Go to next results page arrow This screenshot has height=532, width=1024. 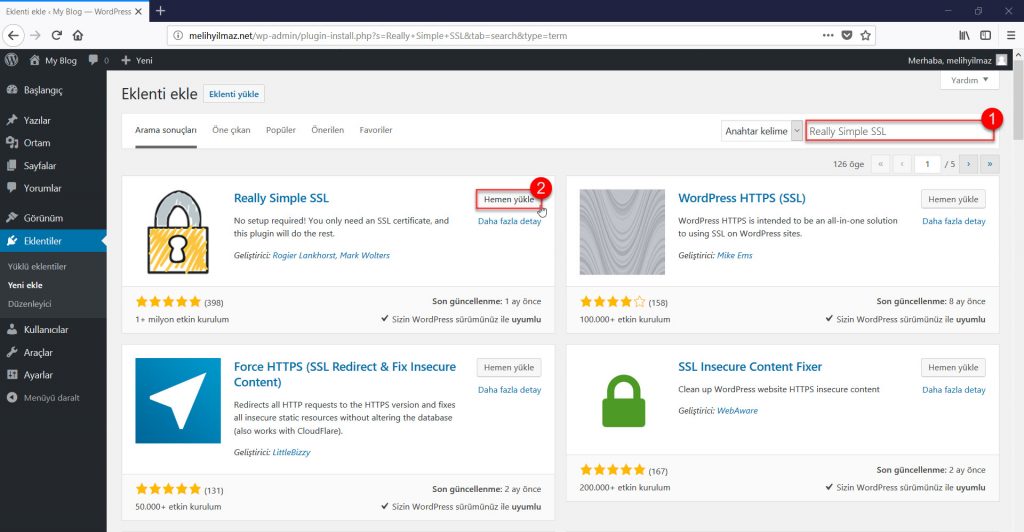968,164
